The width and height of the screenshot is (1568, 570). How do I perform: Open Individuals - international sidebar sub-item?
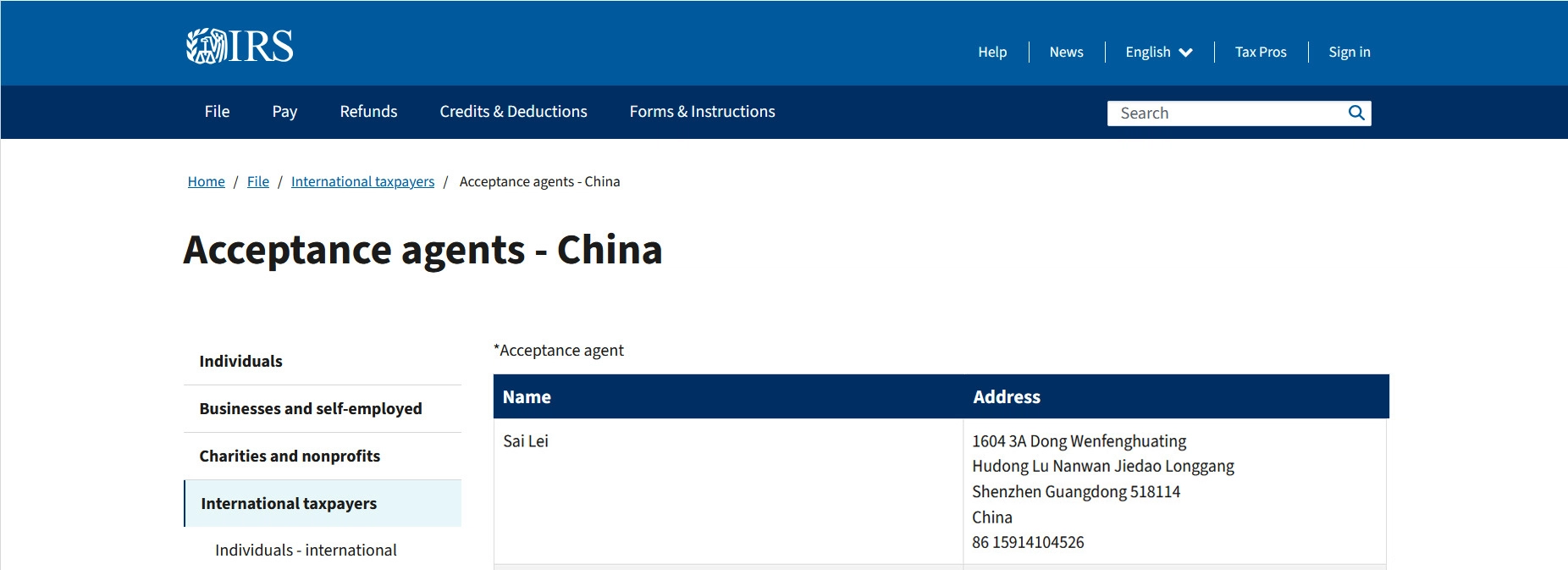click(306, 551)
